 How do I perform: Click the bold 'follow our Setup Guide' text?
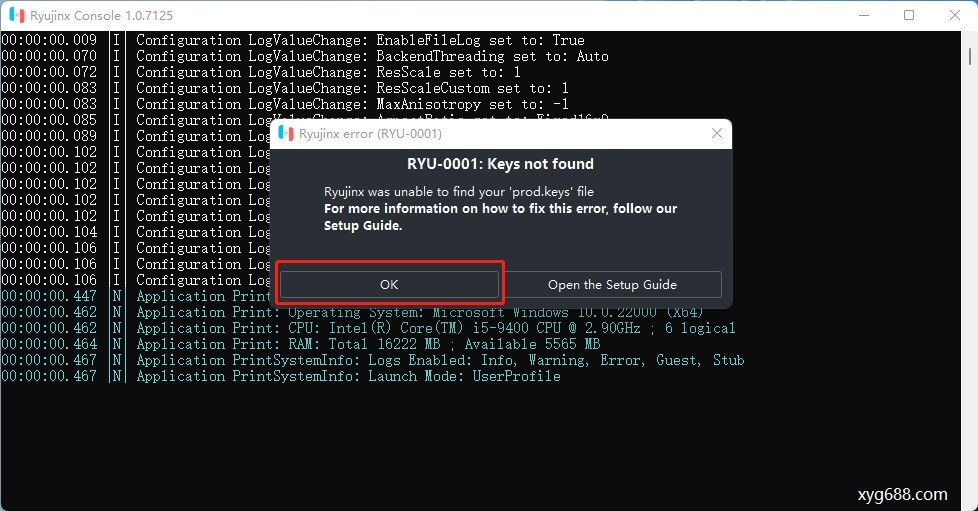tap(500, 217)
